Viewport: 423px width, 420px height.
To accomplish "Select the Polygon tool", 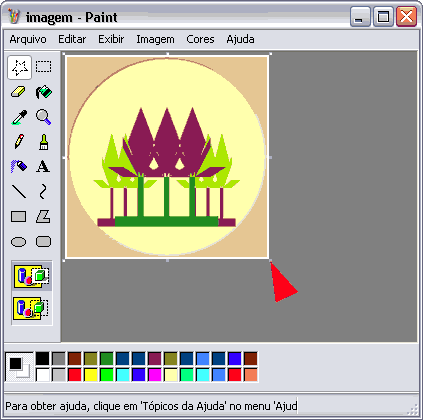I will point(44,216).
